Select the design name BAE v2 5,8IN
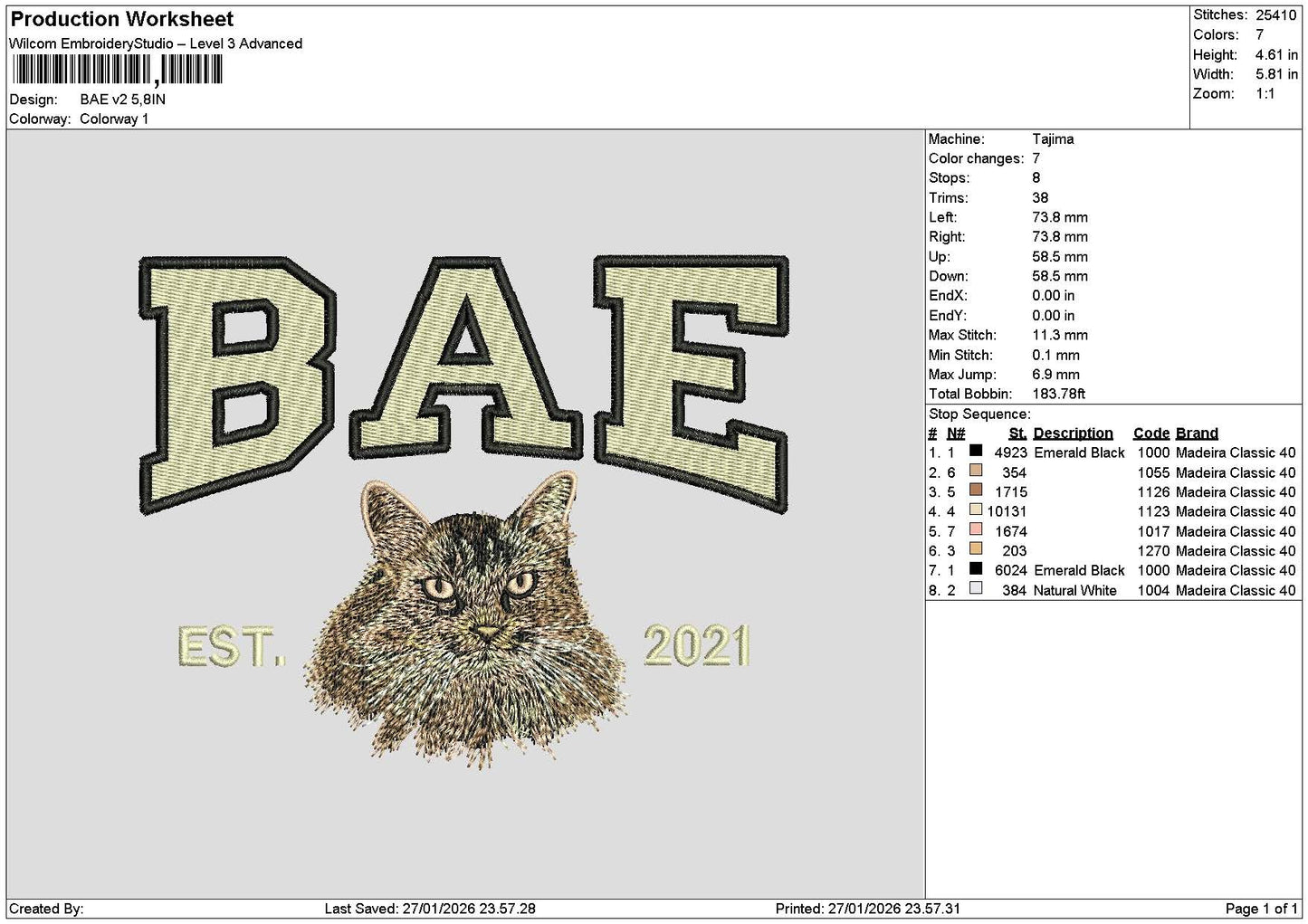1308x924 pixels. 122,100
